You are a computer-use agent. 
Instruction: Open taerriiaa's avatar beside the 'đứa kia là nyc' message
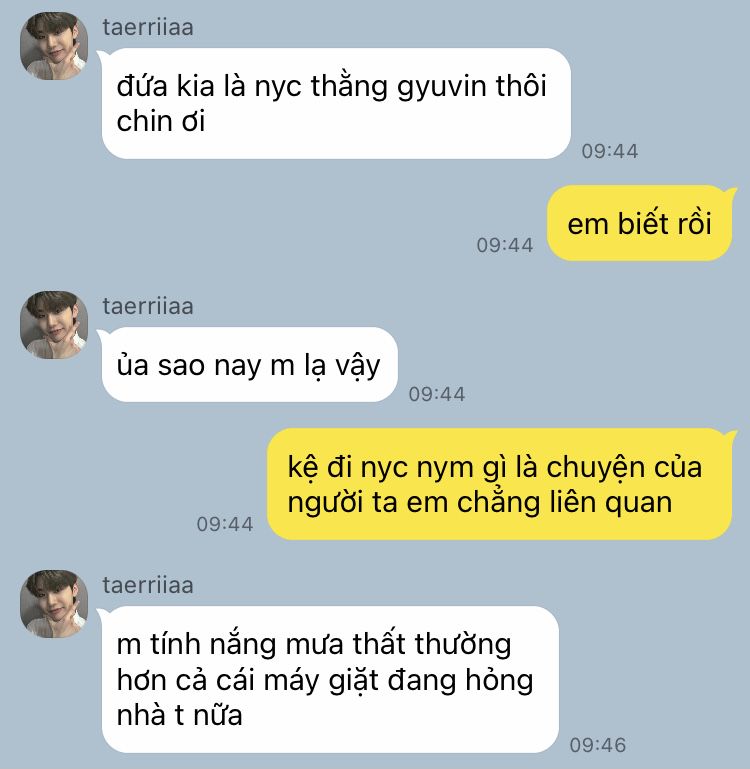[x=54, y=46]
